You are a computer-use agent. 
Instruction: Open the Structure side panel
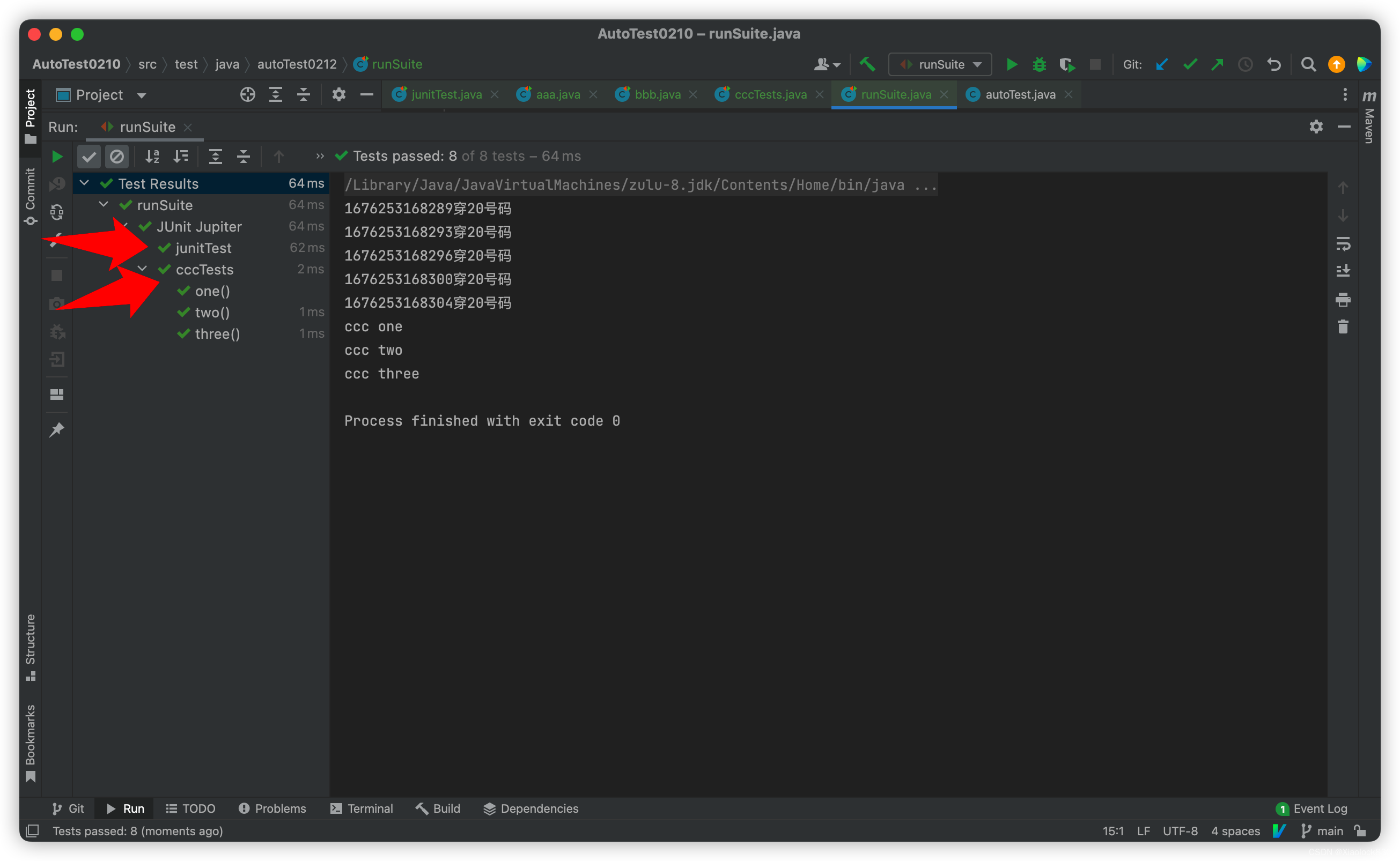coord(30,647)
